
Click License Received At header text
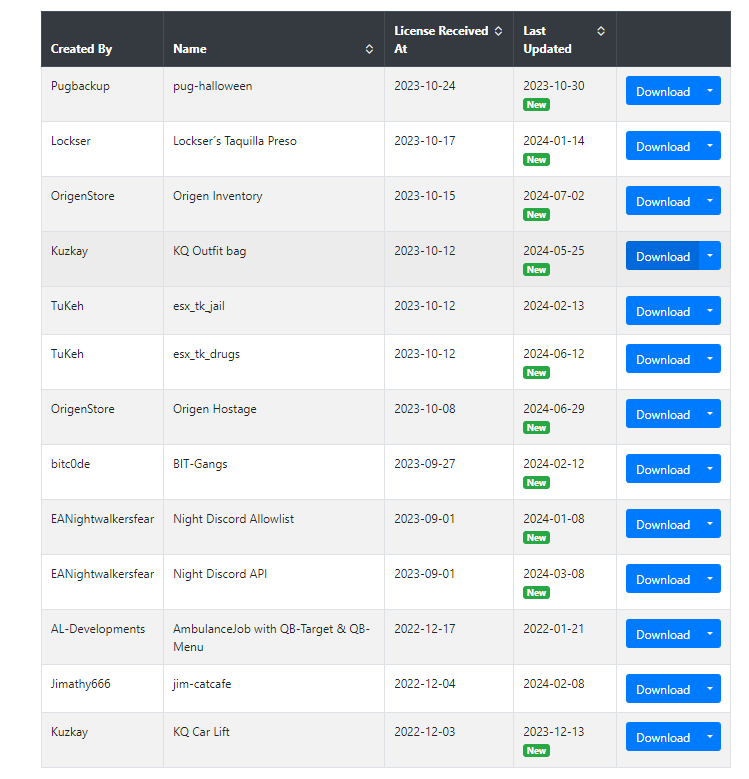pos(441,40)
